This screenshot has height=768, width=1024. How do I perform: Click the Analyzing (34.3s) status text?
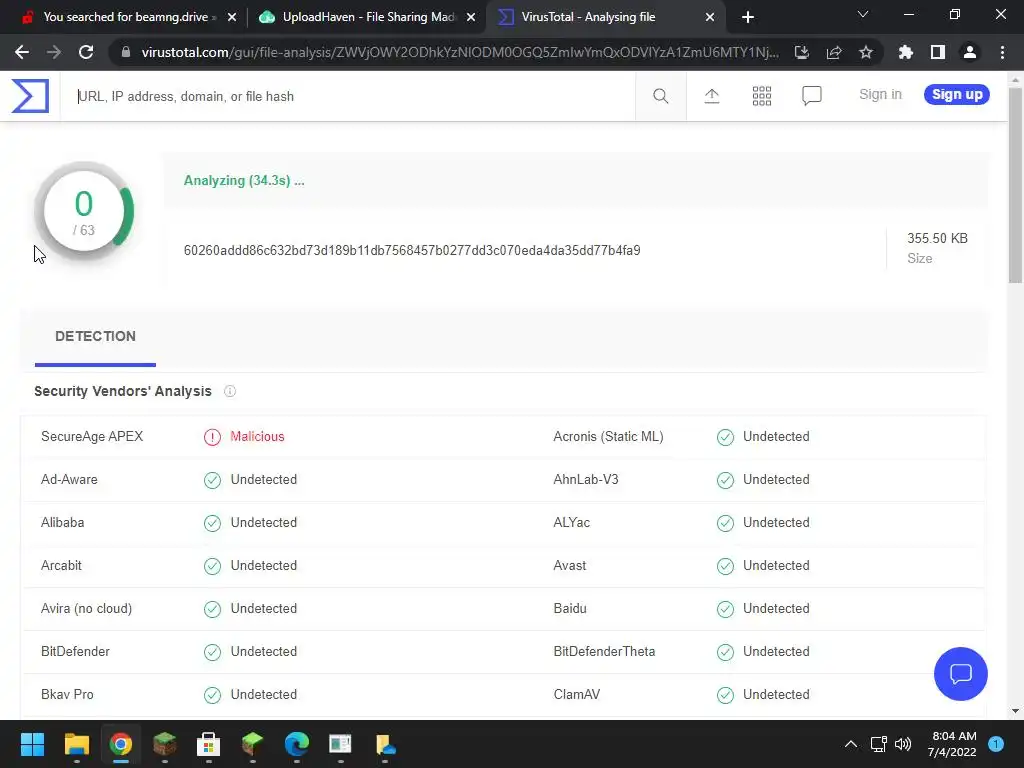[x=244, y=181]
